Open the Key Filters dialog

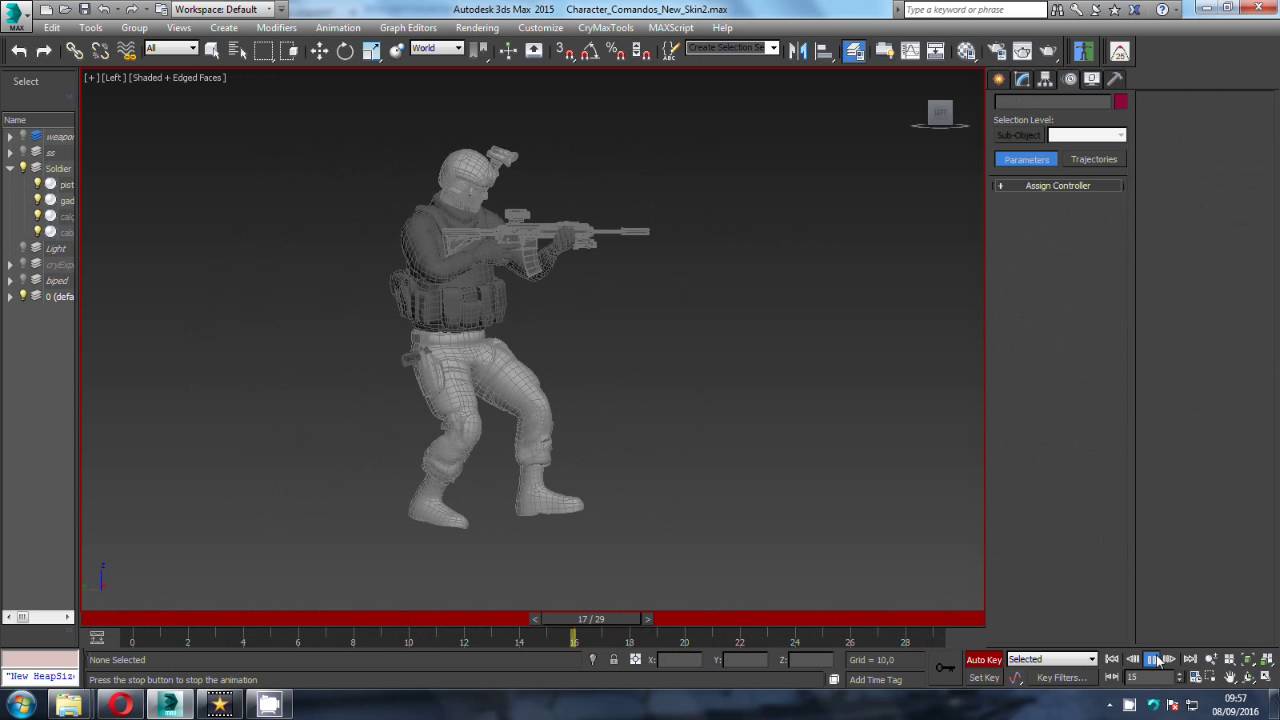pos(1062,678)
